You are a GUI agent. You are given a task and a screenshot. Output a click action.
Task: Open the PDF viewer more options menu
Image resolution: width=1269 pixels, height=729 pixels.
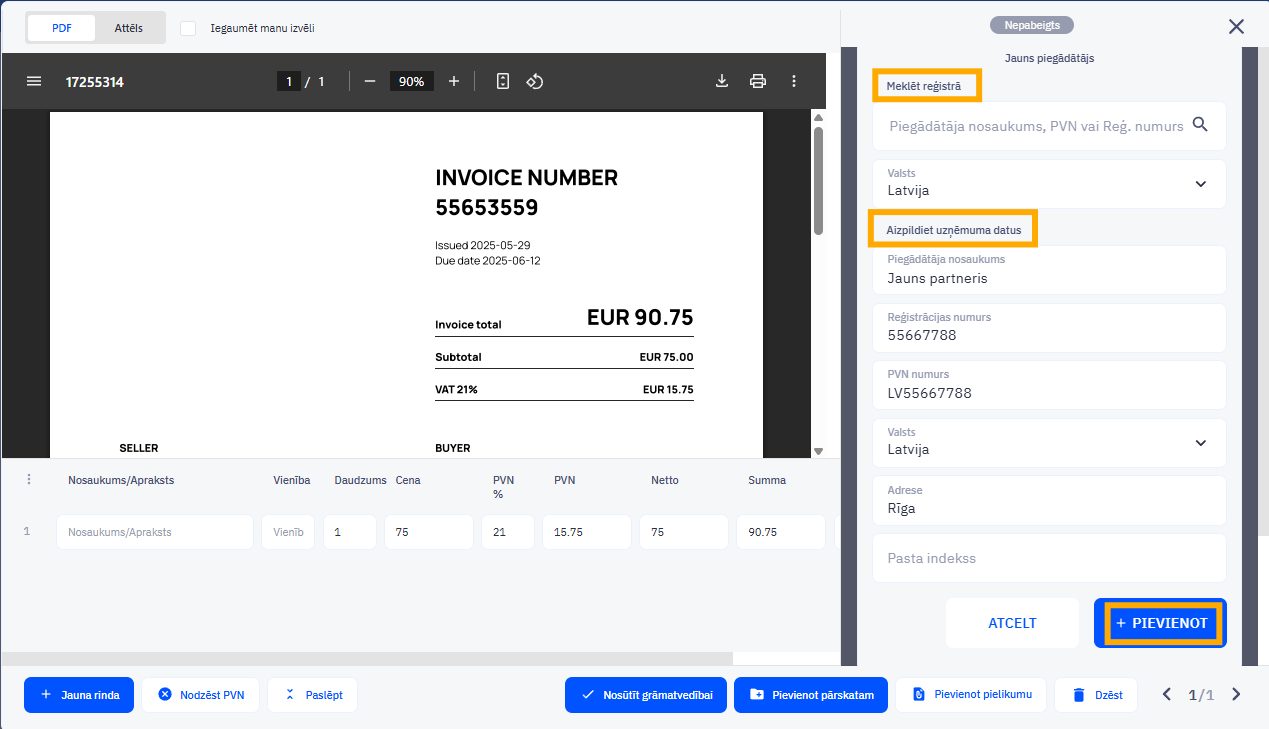(794, 81)
